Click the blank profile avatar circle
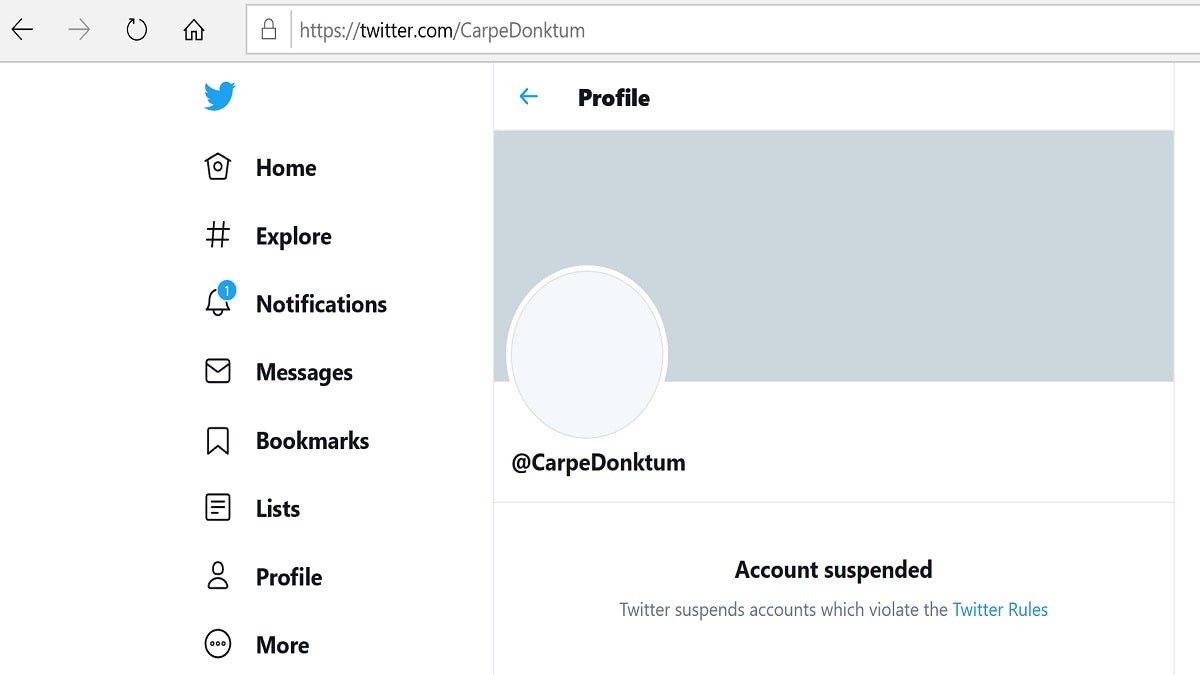Screen dimensions: 1200x675 [587, 353]
